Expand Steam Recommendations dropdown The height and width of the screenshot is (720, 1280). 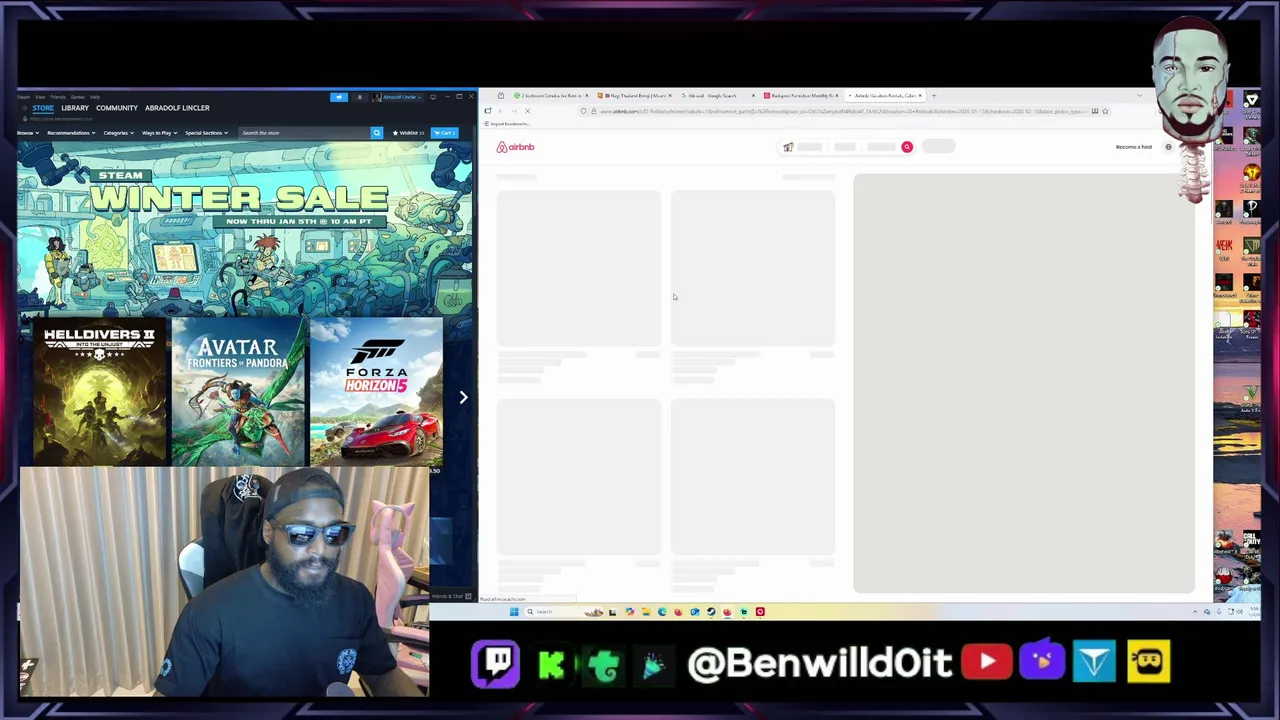(71, 133)
